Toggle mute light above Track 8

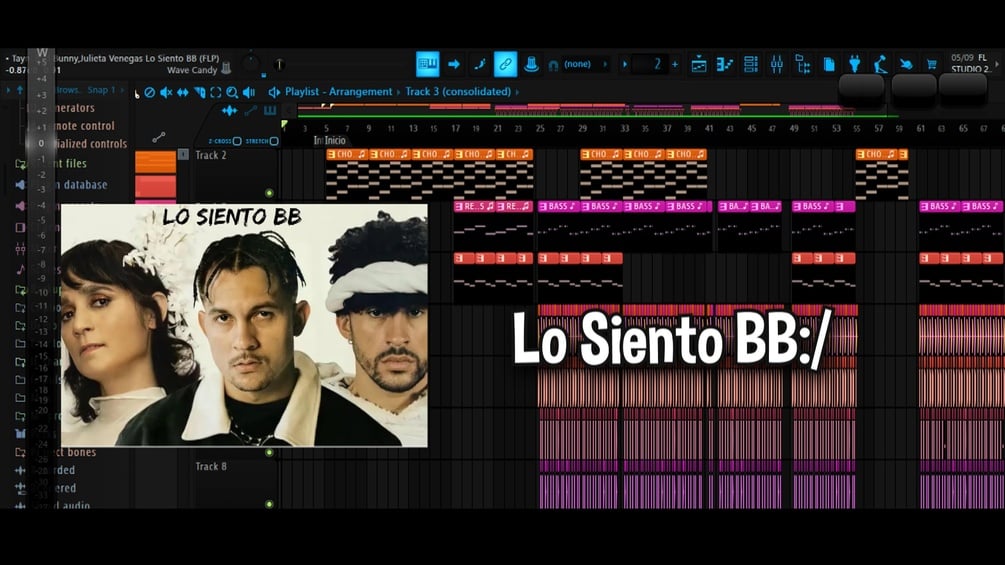tap(269, 452)
